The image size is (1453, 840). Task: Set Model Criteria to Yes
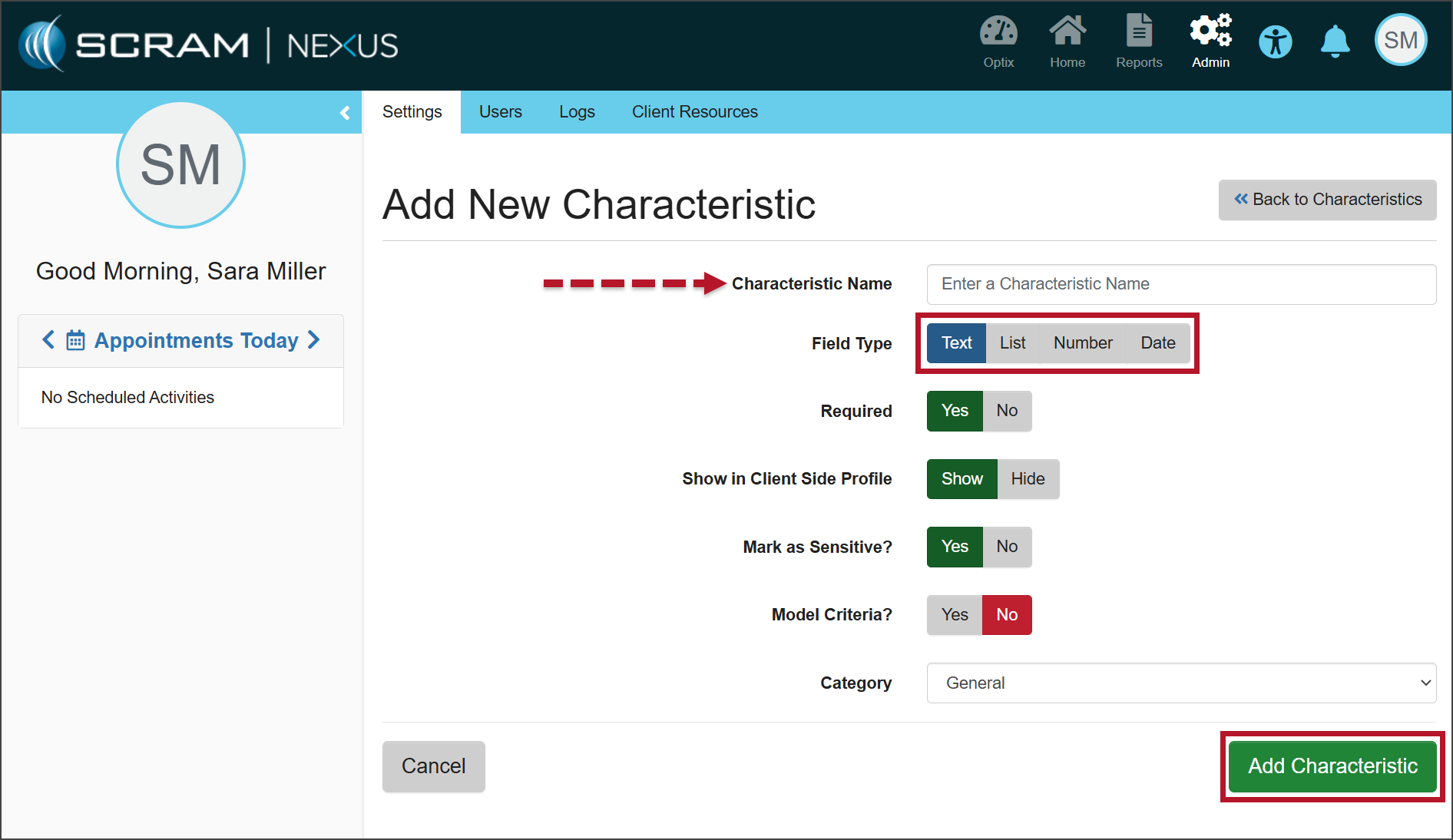tap(955, 615)
